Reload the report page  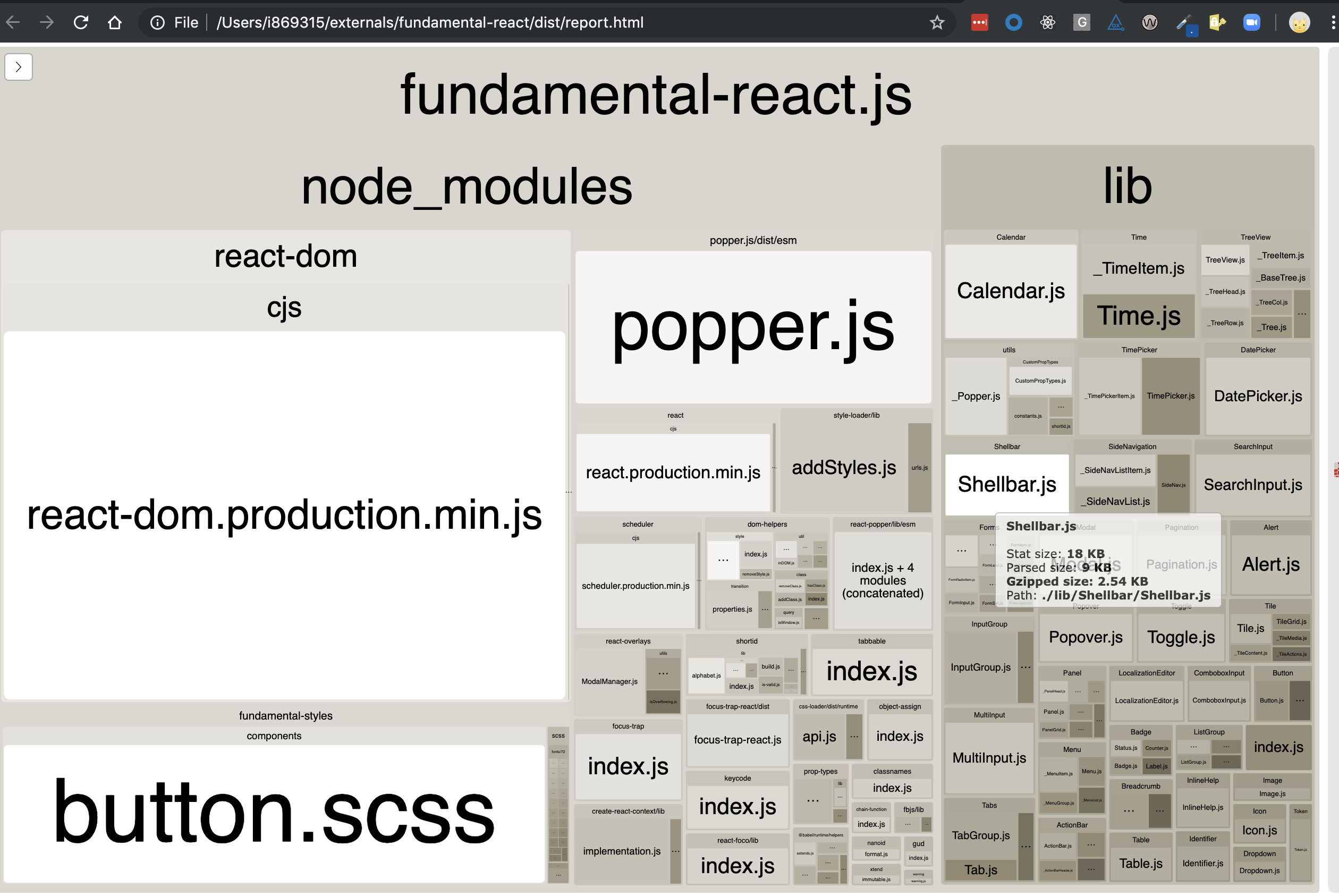81,23
